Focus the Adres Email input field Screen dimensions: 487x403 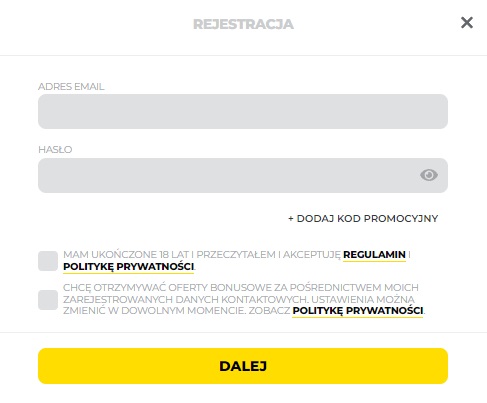pyautogui.click(x=243, y=111)
